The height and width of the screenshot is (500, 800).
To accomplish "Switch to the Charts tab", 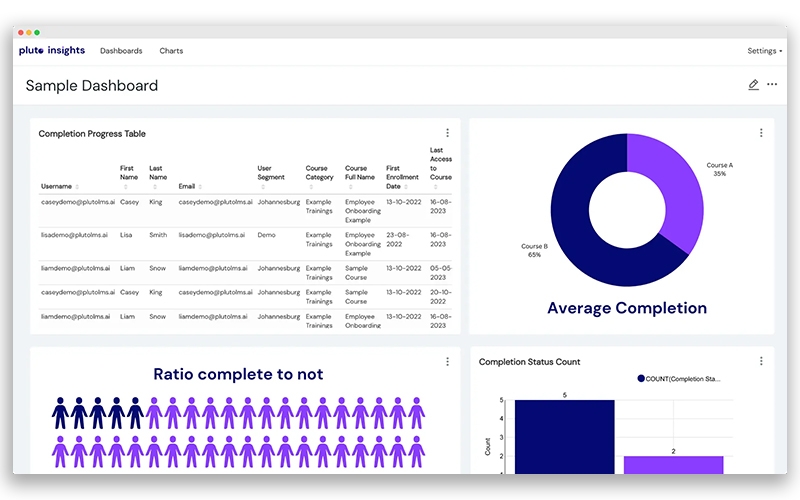I will pyautogui.click(x=171, y=51).
